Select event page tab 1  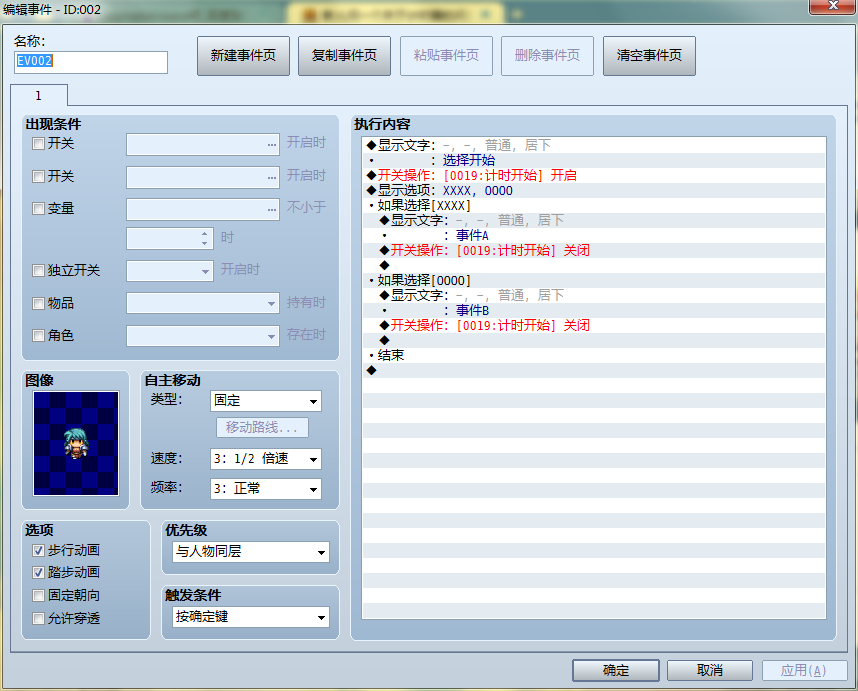(x=39, y=96)
